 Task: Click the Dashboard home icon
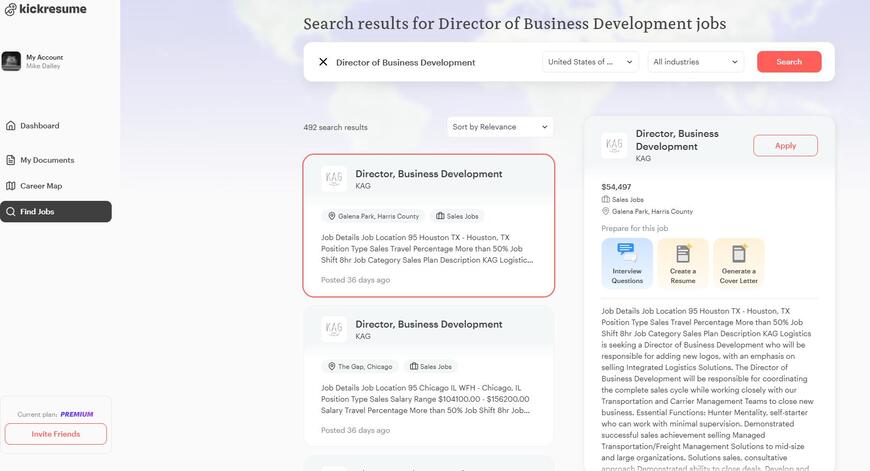point(11,125)
